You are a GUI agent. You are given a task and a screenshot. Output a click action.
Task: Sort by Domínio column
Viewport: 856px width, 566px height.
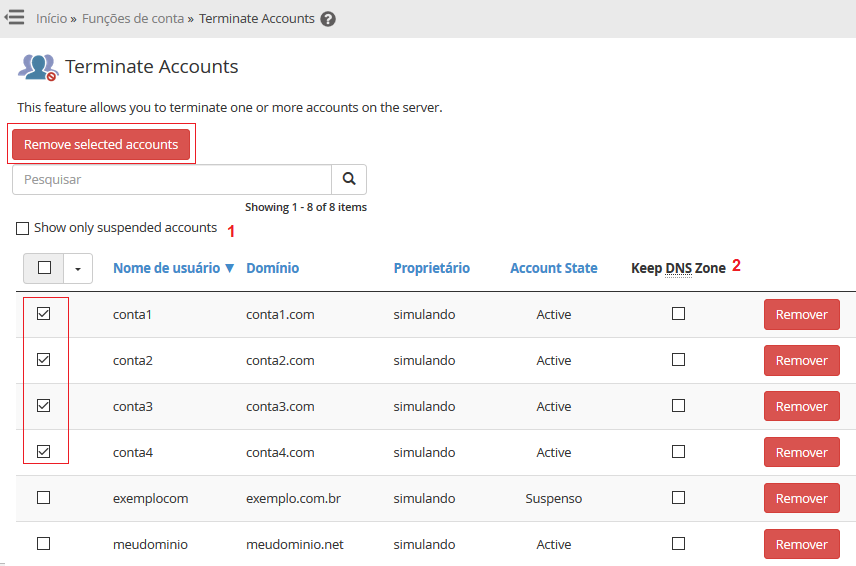point(272,268)
